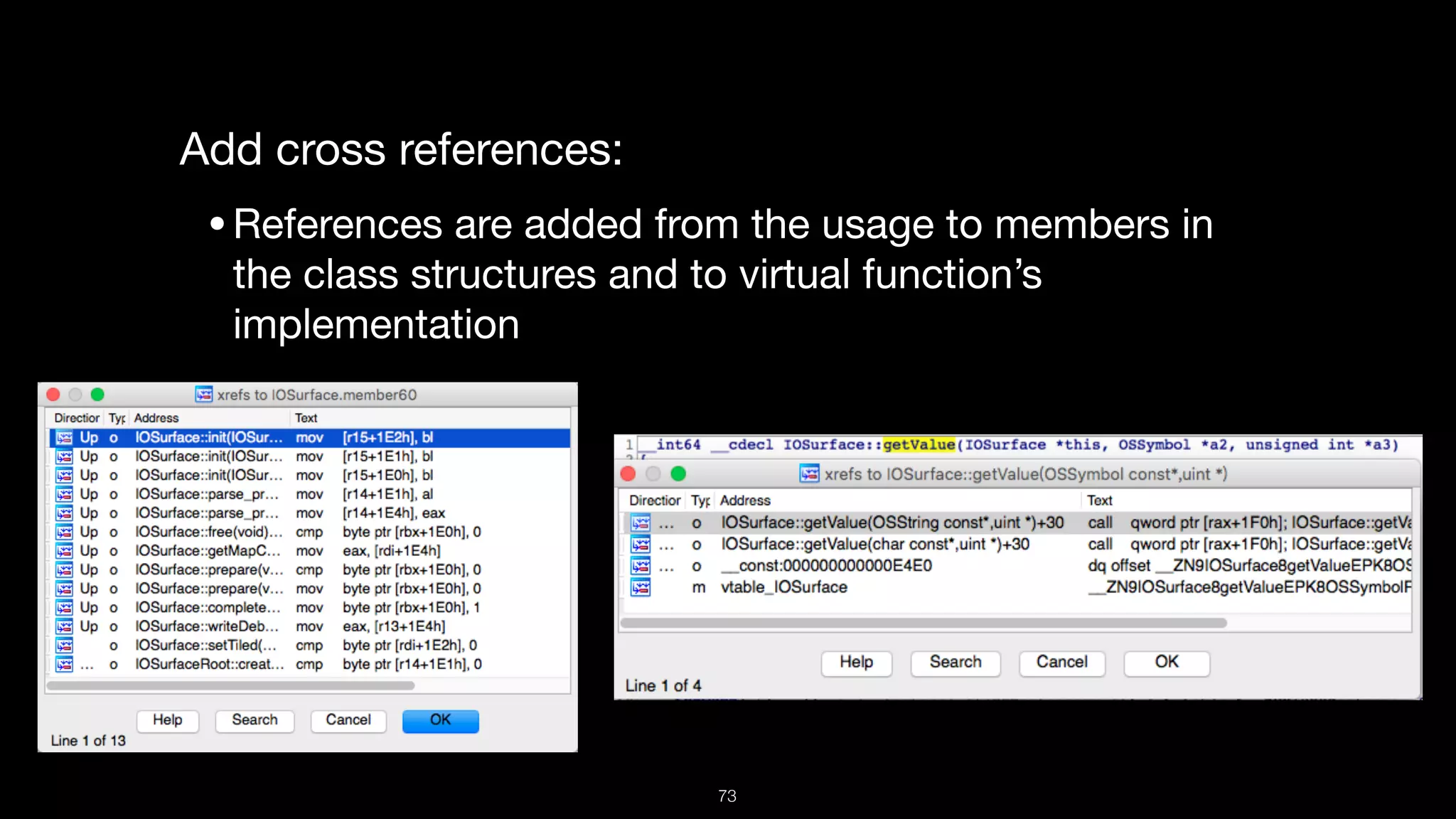This screenshot has width=1456, height=819.
Task: Select row with byte ptr [rbx+1E0h], 1
Action: 309,607
